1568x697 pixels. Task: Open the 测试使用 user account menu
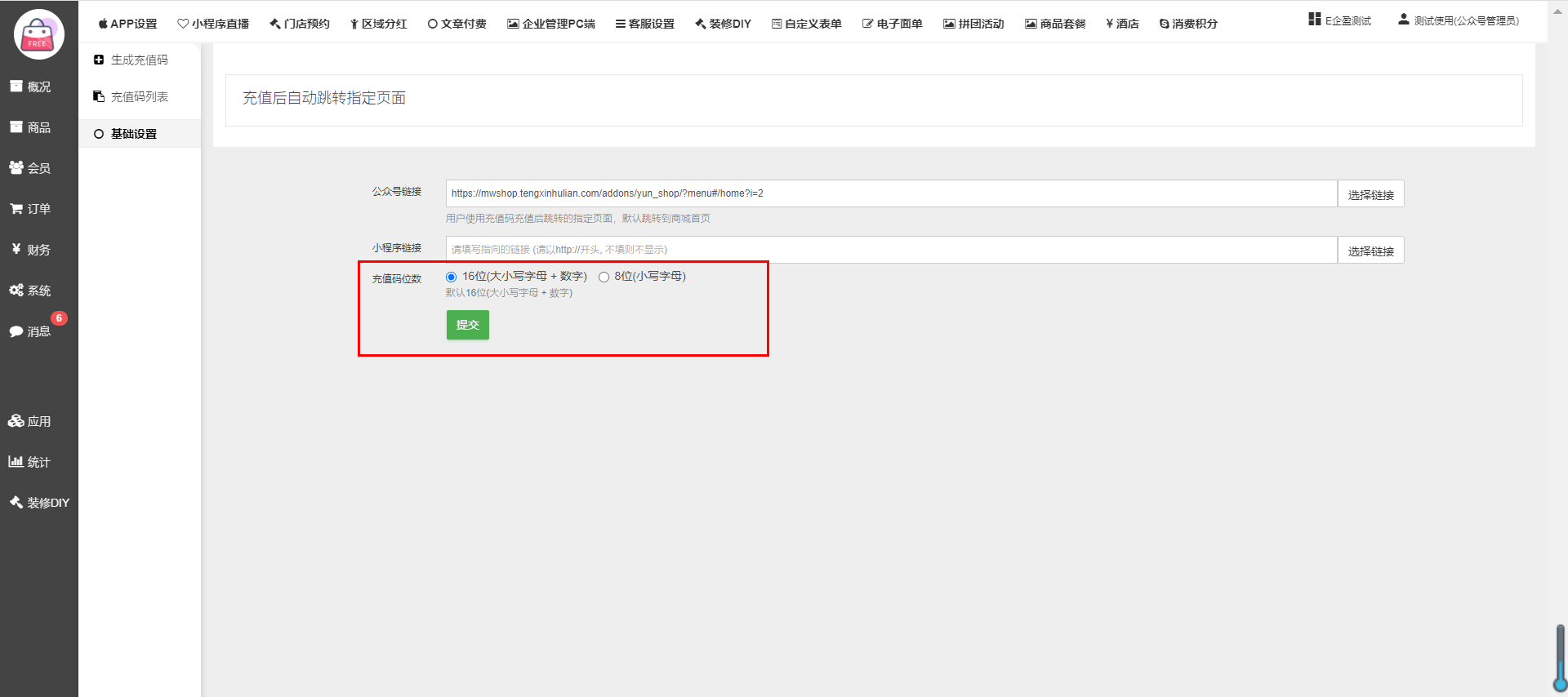click(1459, 20)
